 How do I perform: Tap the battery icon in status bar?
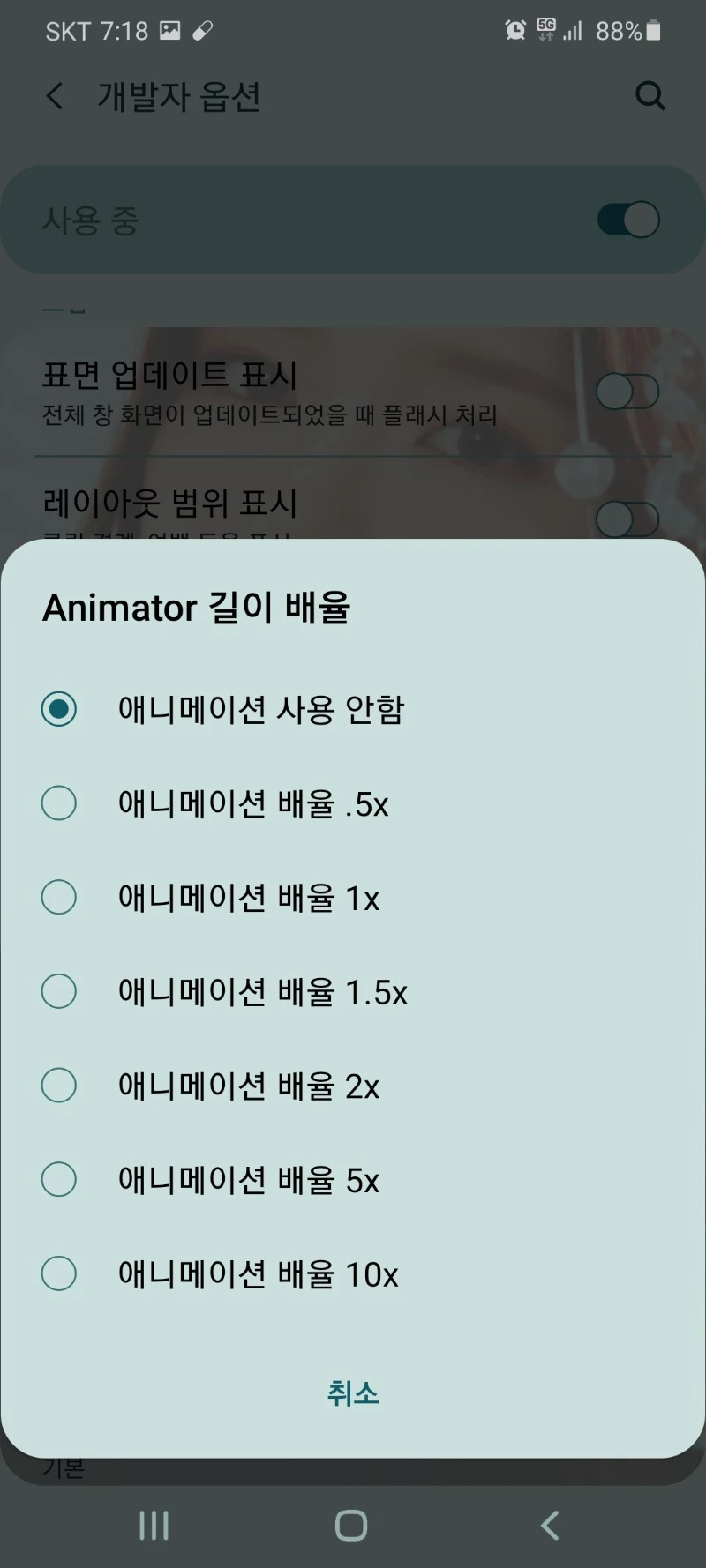[653, 31]
